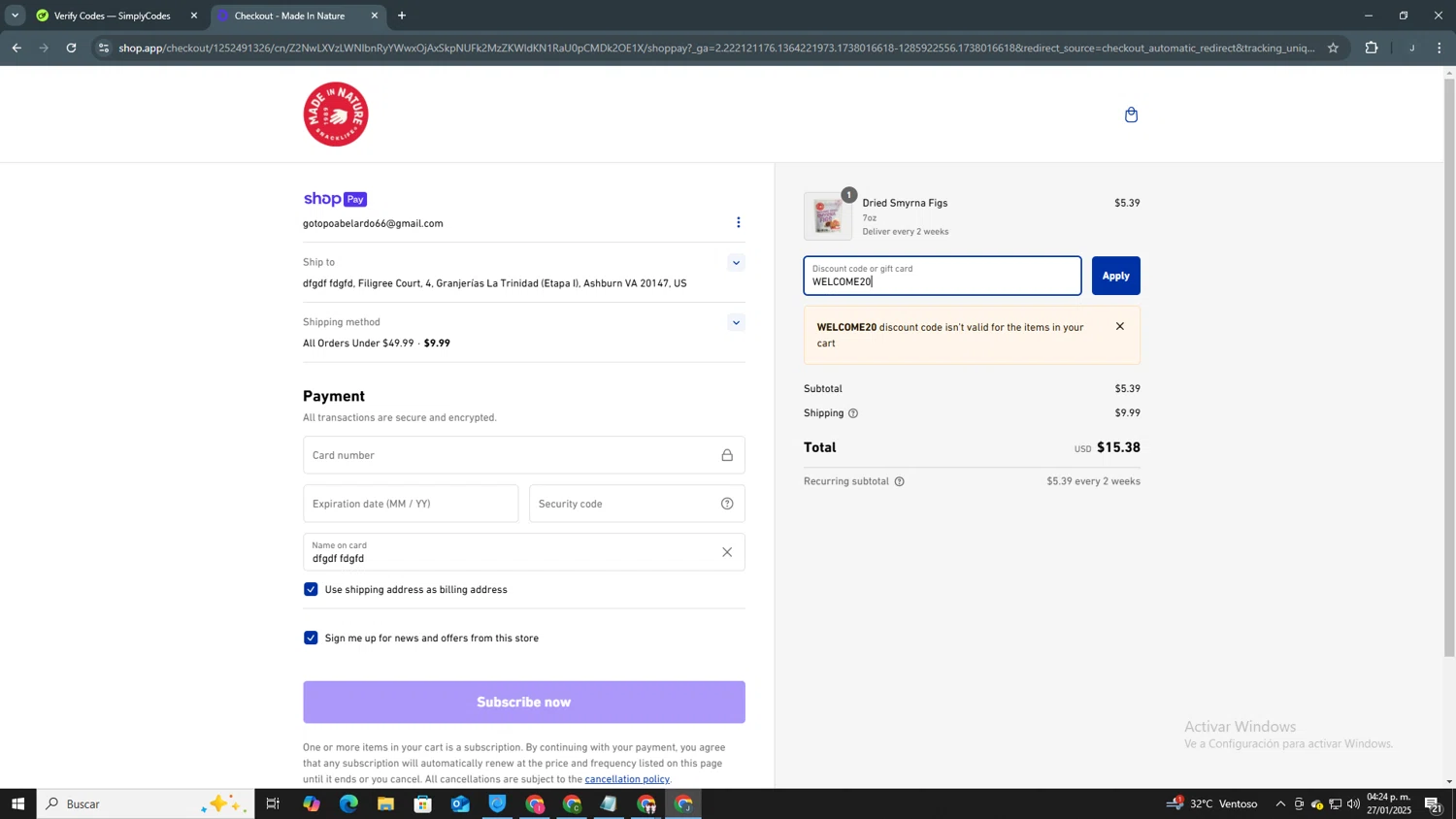Open the Chrome profile avatar
This screenshot has height=819, width=1456.
1411,48
